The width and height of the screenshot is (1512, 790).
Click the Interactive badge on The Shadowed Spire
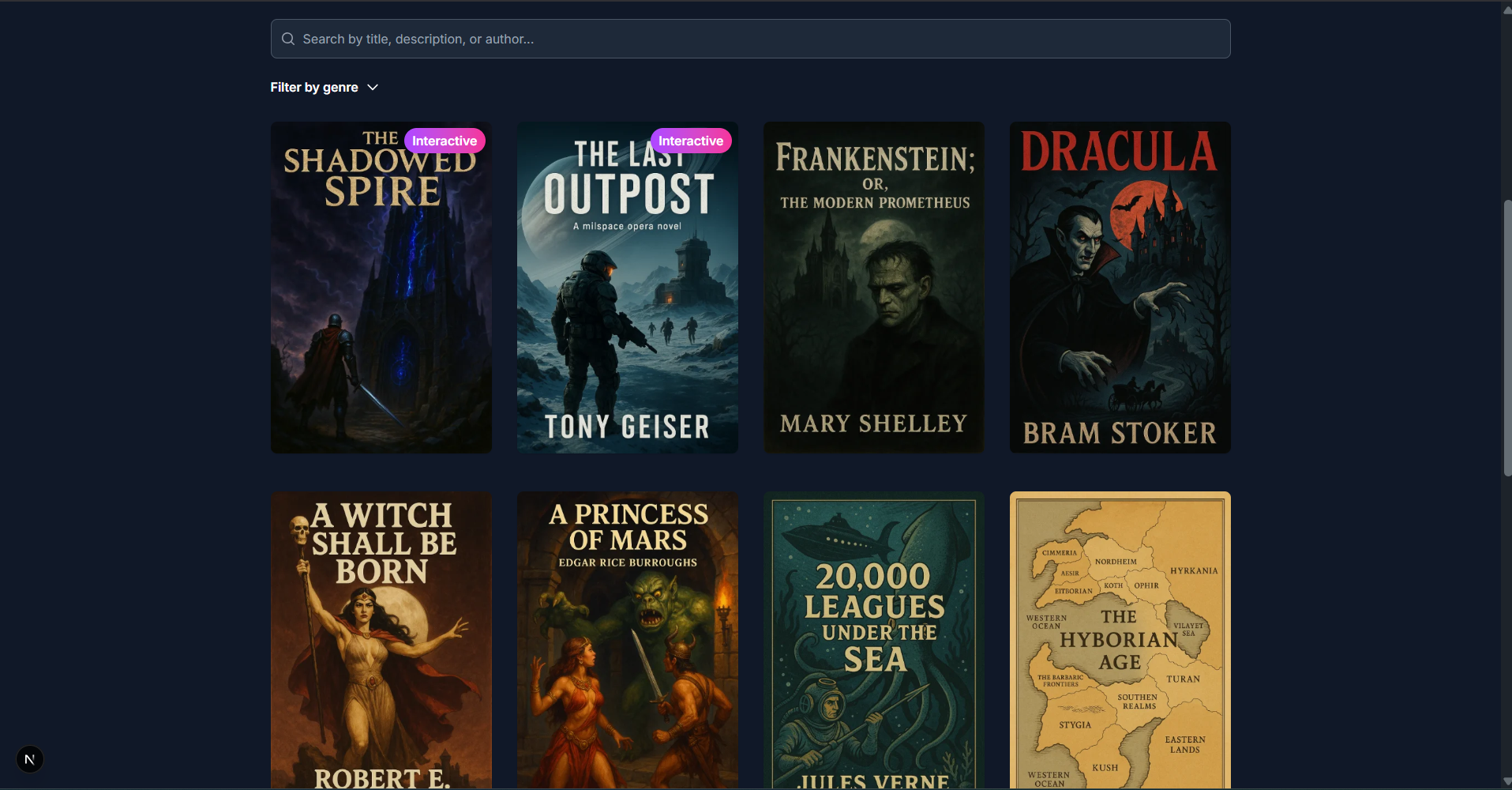445,141
